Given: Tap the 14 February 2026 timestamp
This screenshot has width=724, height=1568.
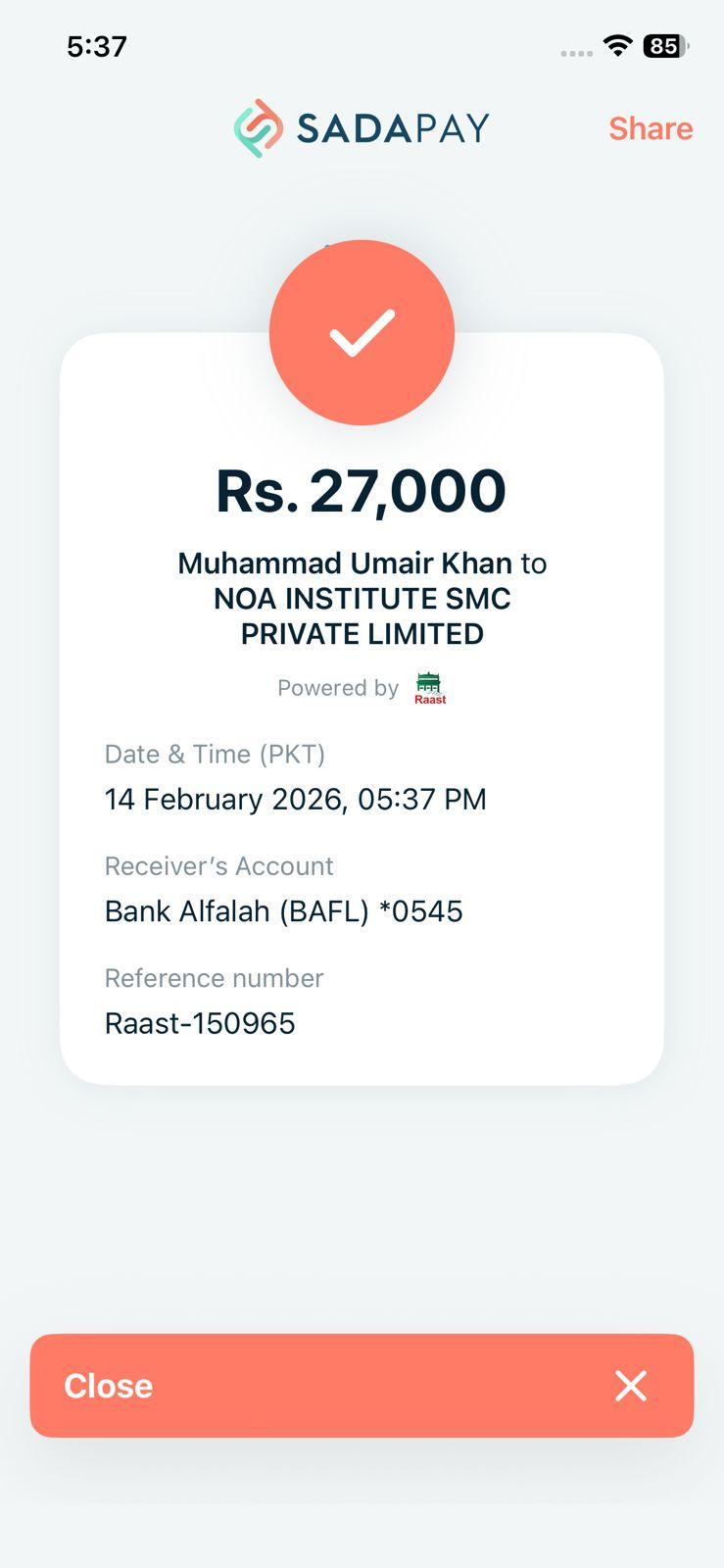Looking at the screenshot, I should click(x=295, y=800).
